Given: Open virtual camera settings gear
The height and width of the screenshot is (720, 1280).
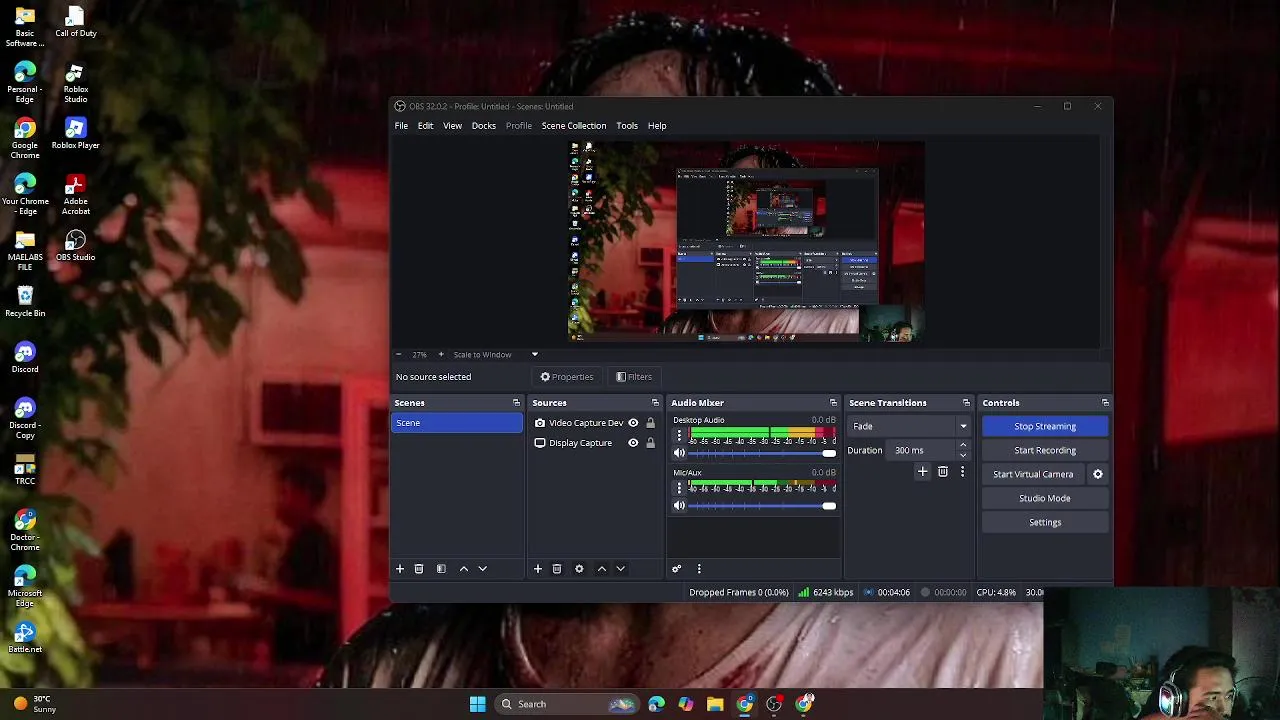Looking at the screenshot, I should [1098, 474].
